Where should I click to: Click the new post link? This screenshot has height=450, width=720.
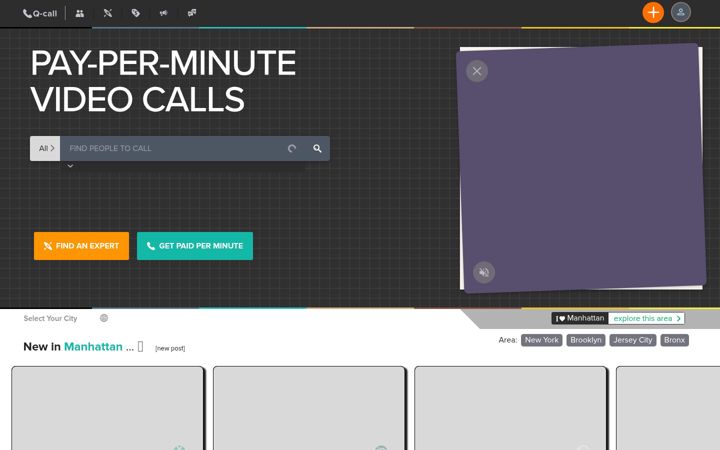170,349
